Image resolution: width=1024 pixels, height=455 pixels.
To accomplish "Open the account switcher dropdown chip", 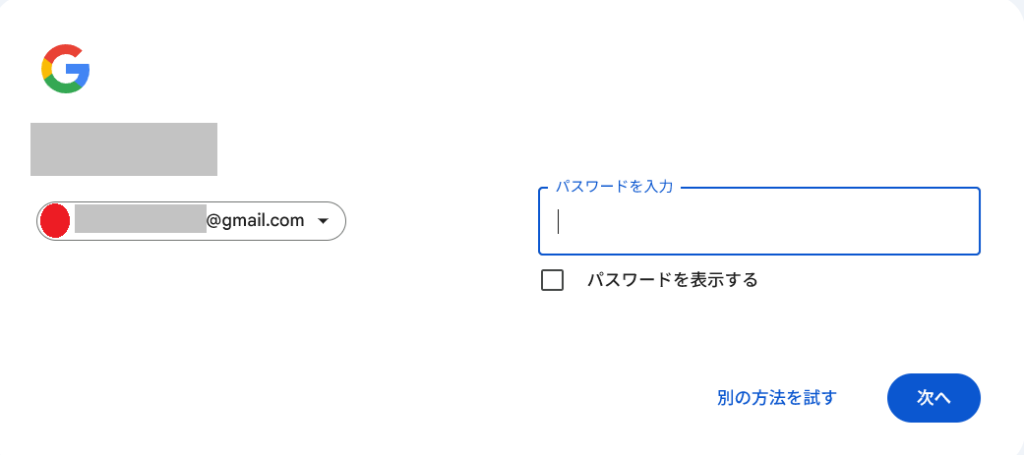I will coord(191,221).
